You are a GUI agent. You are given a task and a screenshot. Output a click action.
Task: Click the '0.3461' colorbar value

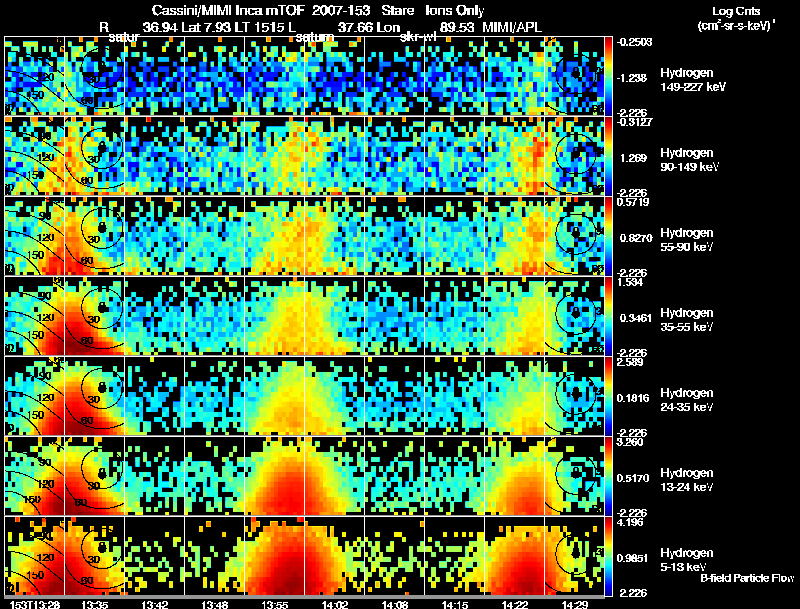pos(636,318)
